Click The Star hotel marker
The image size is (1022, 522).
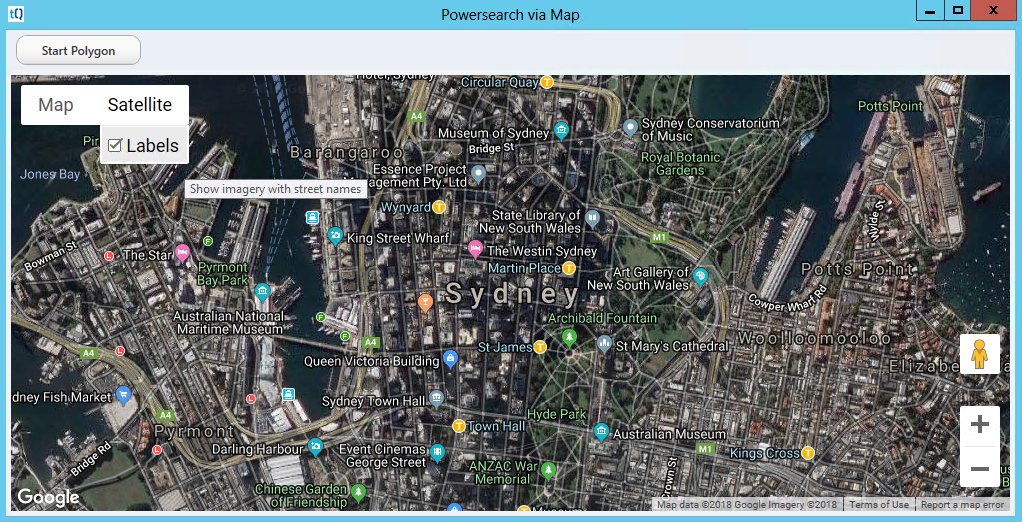tap(182, 252)
